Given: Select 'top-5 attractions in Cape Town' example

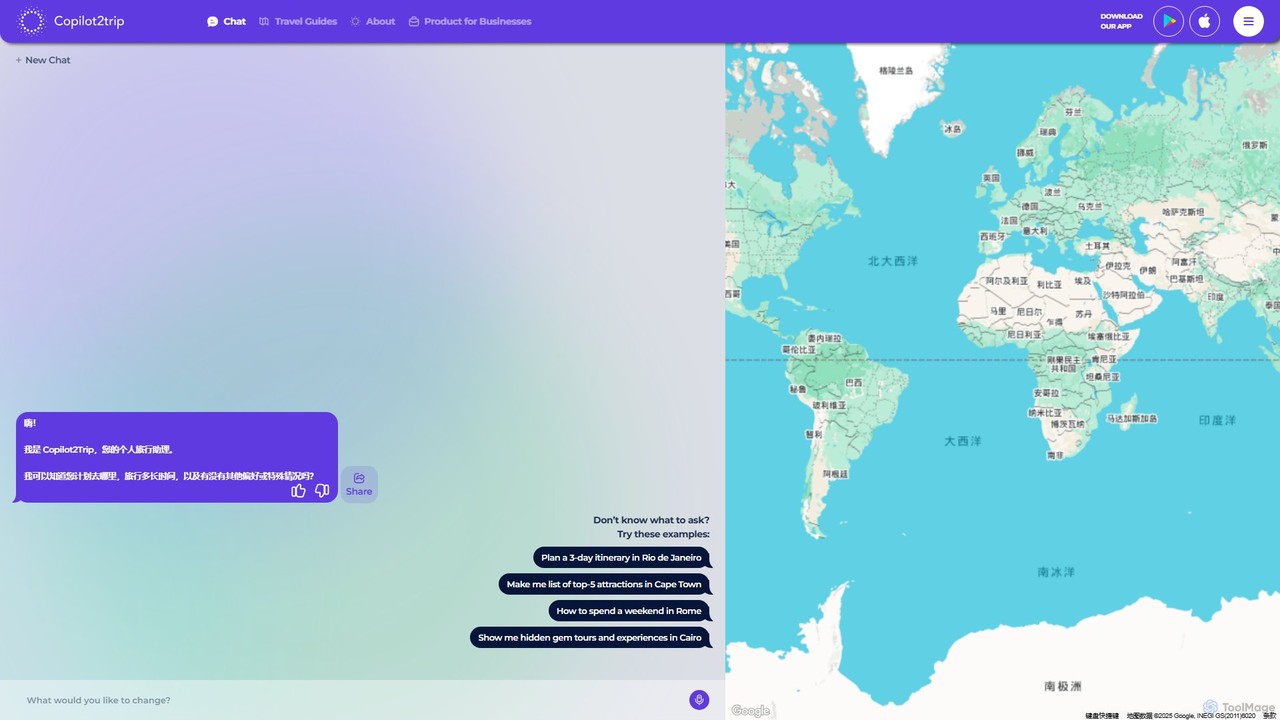Looking at the screenshot, I should [604, 584].
